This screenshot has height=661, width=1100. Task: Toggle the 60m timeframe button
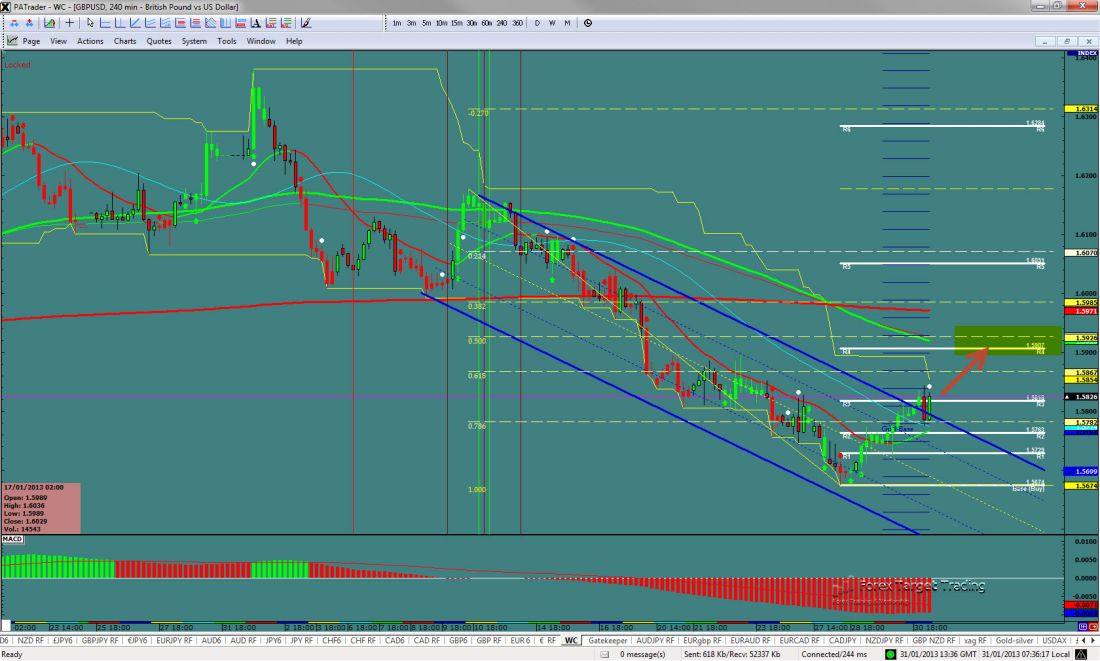click(x=486, y=22)
